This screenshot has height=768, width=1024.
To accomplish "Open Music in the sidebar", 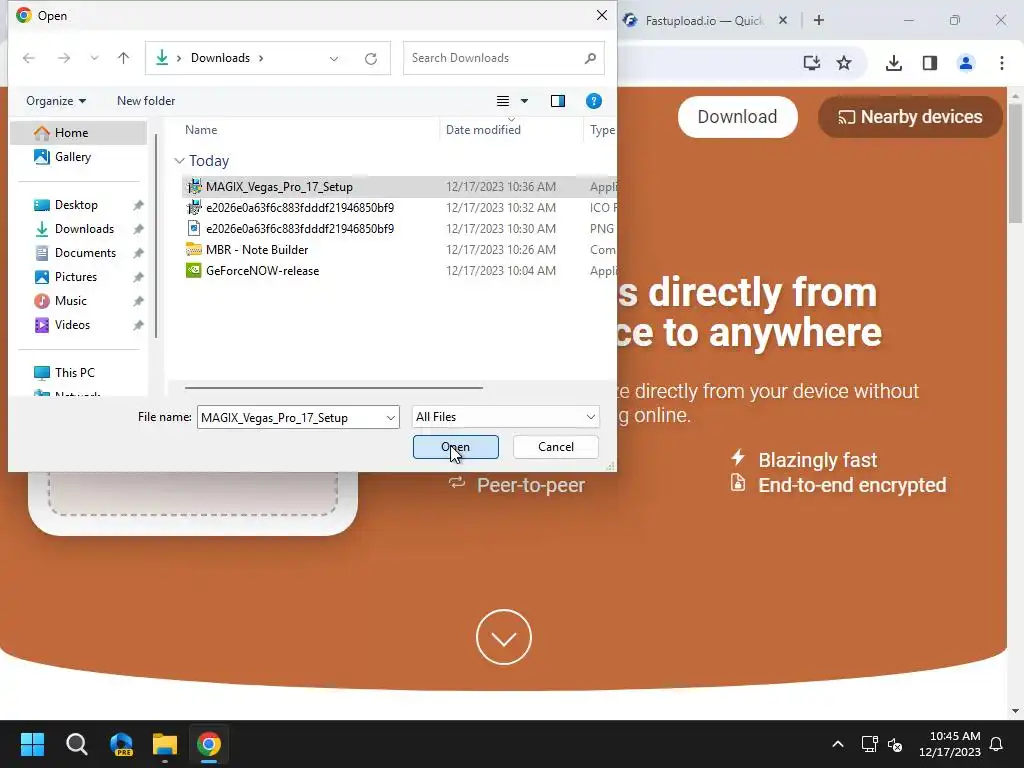I will tap(71, 301).
